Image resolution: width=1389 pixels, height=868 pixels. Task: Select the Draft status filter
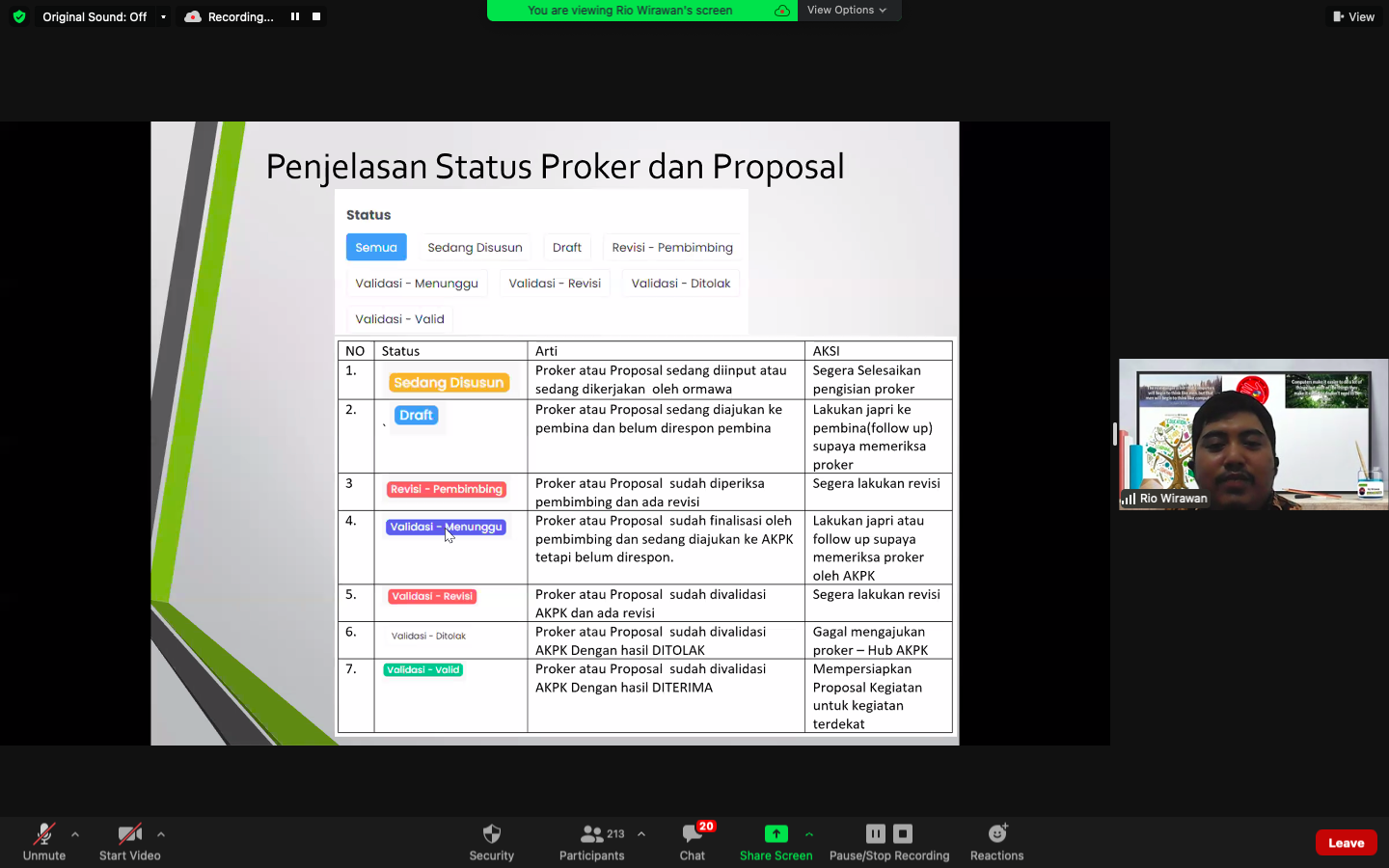[567, 247]
